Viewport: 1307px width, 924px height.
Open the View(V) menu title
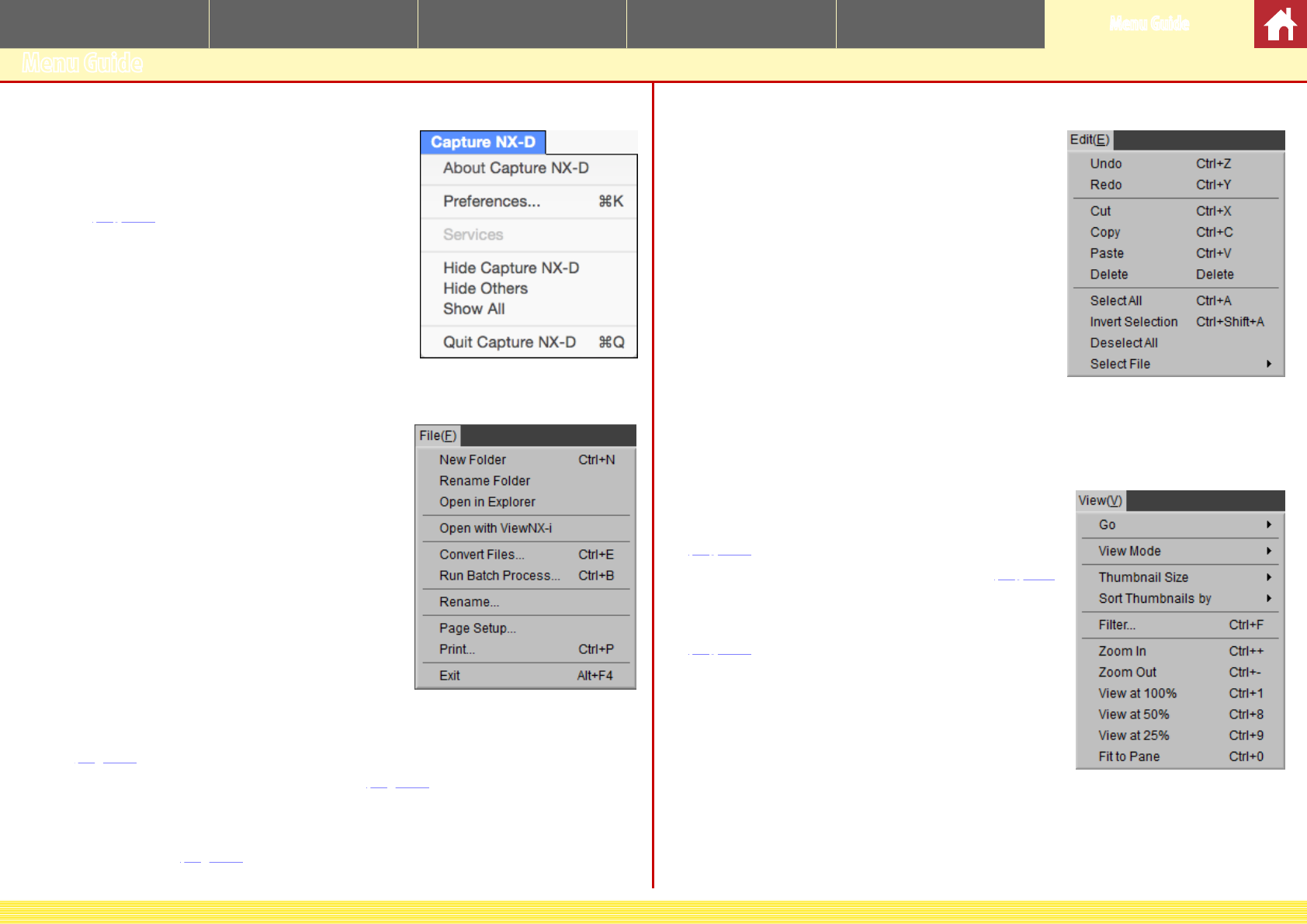click(x=1101, y=500)
